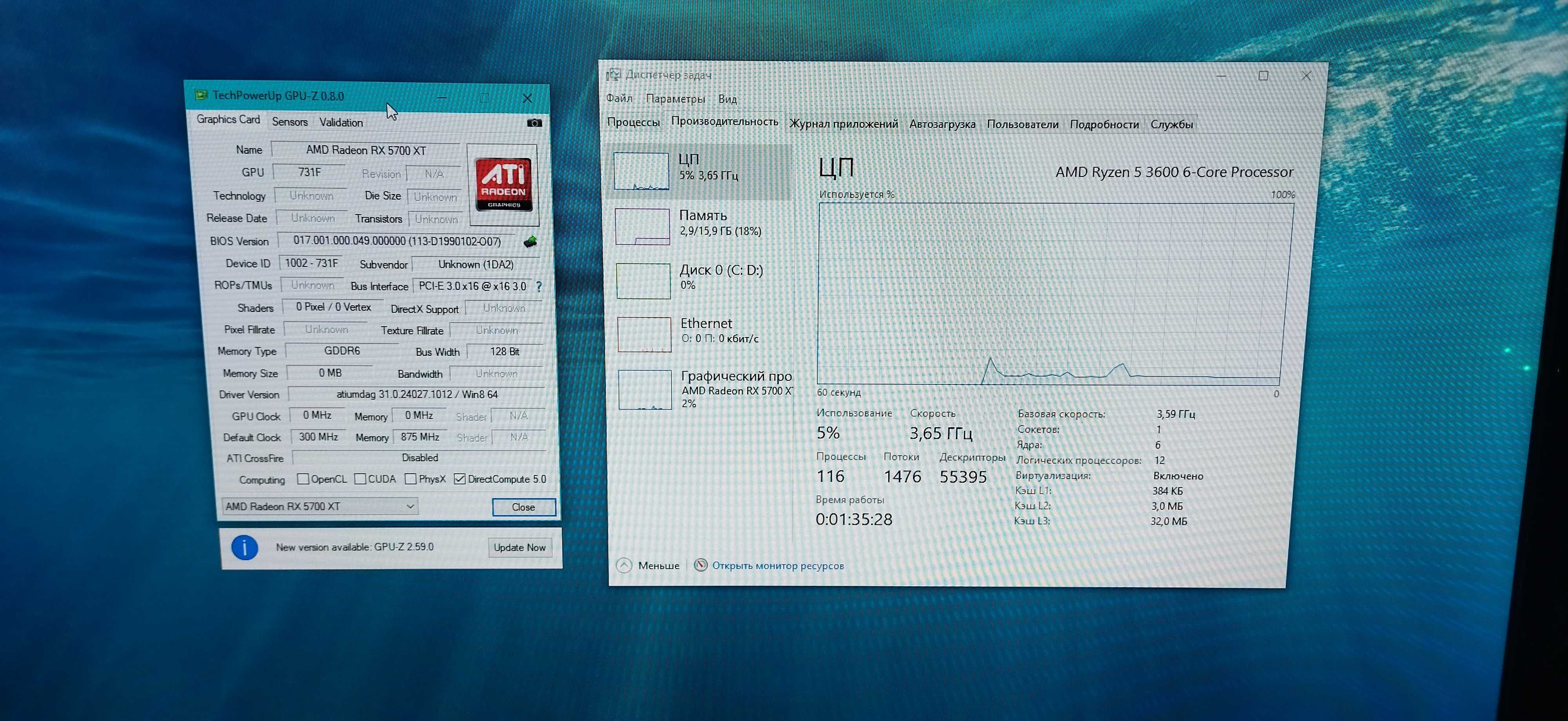Open the AMD Radeon RX 5700 XT dropdown

pyautogui.click(x=320, y=506)
